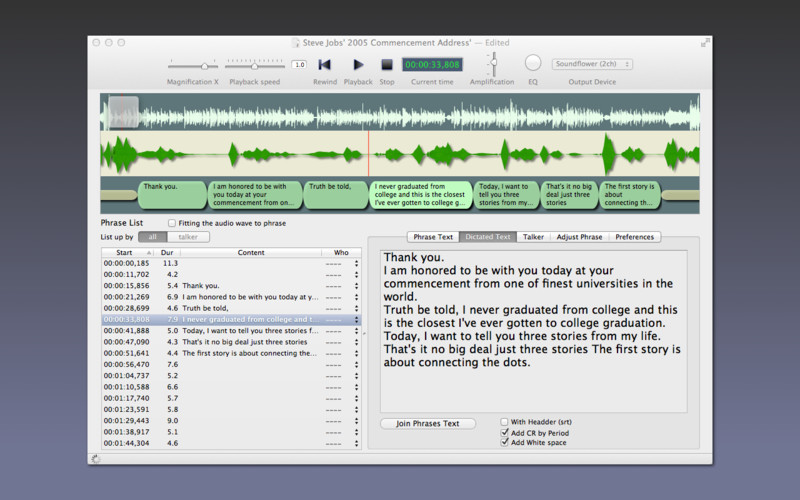Switch to the Dictated Text tab
800x500 pixels.
488,237
